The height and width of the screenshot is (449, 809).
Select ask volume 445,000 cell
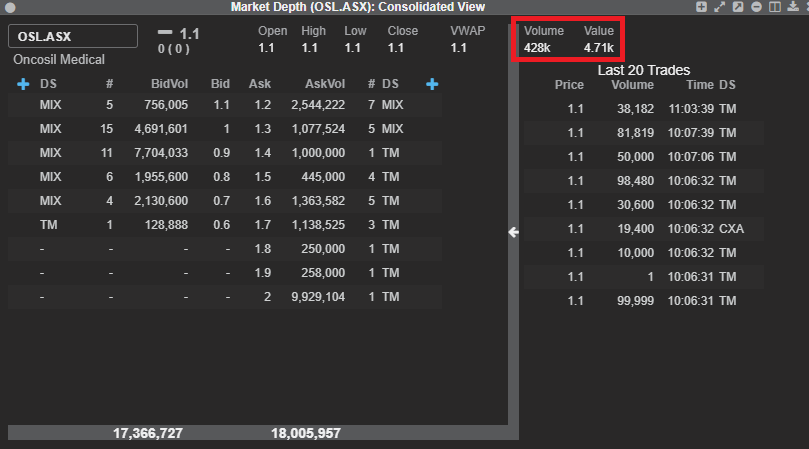323,177
